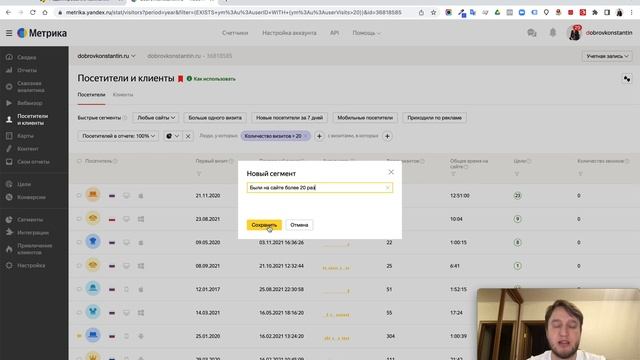This screenshot has height=360, width=640.
Task: Click the red bookmark icon by the page title
Action: pyautogui.click(x=180, y=79)
